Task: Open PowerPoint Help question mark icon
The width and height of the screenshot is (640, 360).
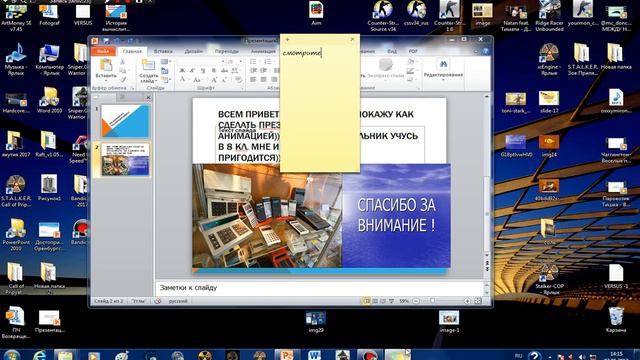Action: click(485, 51)
